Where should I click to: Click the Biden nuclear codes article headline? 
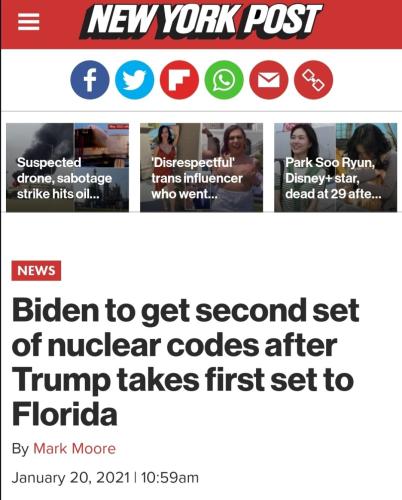pyautogui.click(x=185, y=362)
